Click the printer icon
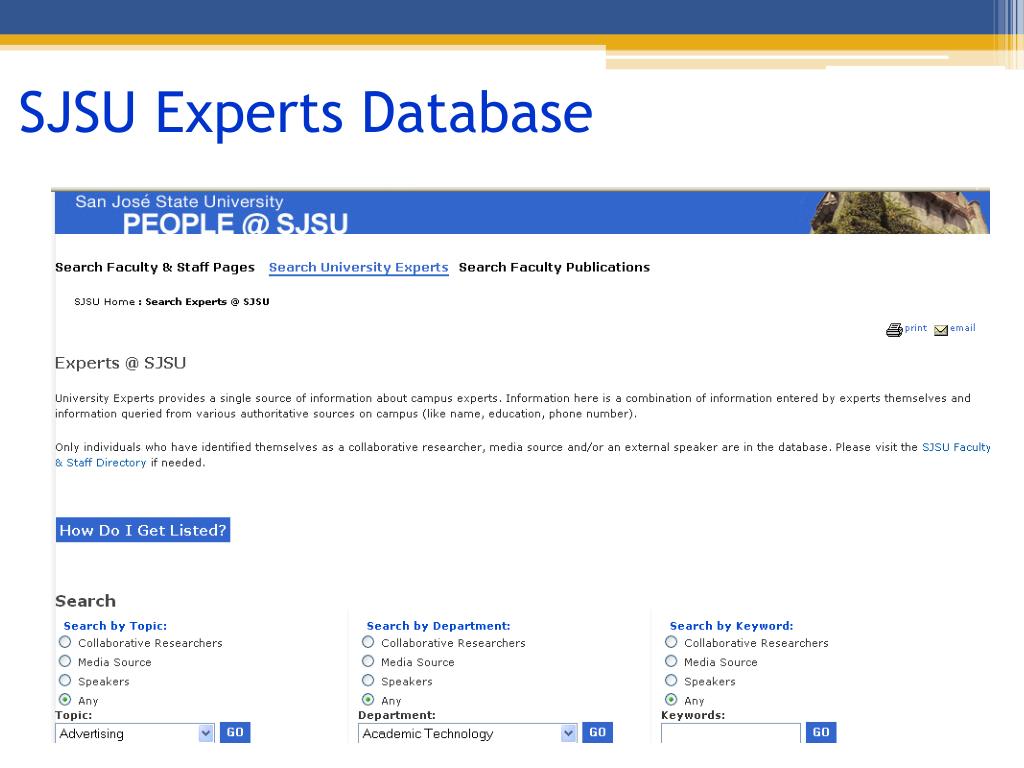The height and width of the screenshot is (768, 1024). click(x=894, y=330)
